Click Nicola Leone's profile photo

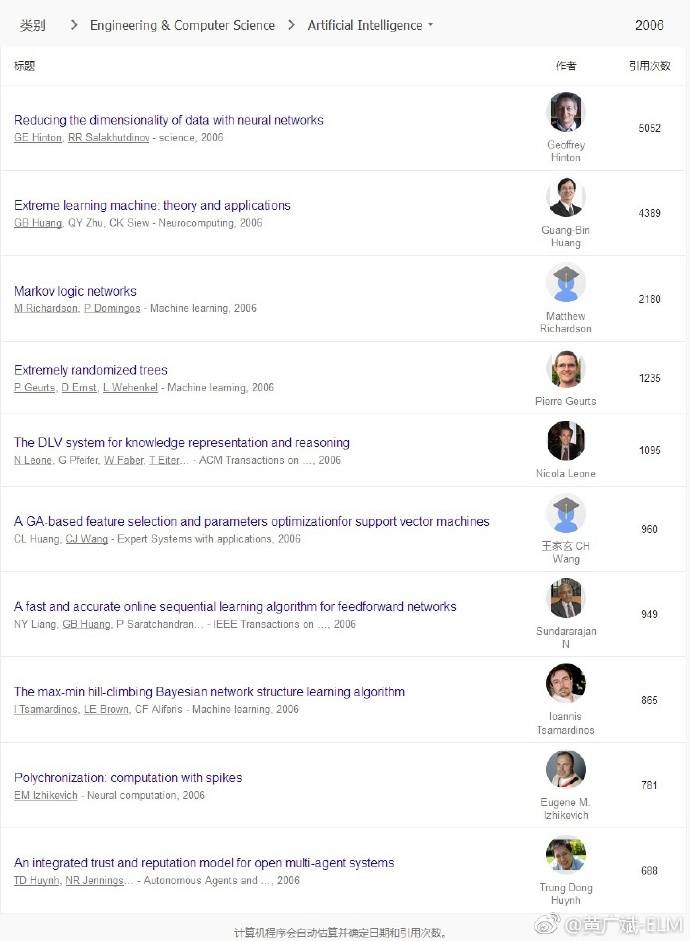(x=566, y=441)
